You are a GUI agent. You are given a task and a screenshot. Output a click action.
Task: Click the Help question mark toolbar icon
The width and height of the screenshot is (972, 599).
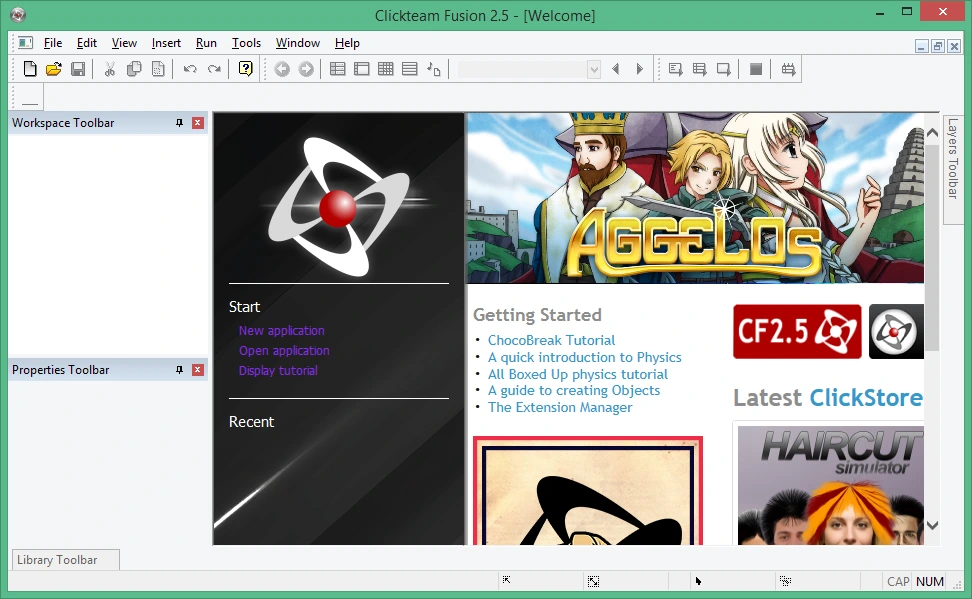245,69
